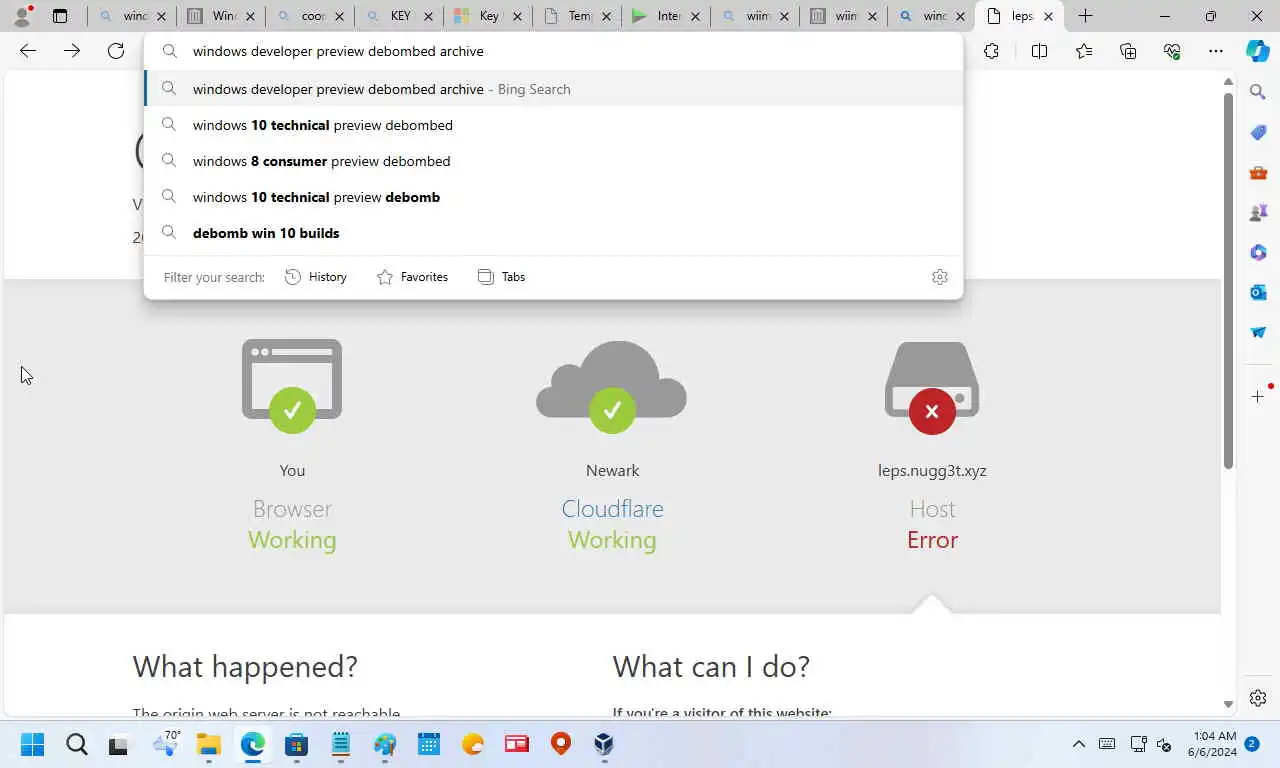Click the scrollbar up arrow
This screenshot has width=1280, height=768.
[1228, 81]
